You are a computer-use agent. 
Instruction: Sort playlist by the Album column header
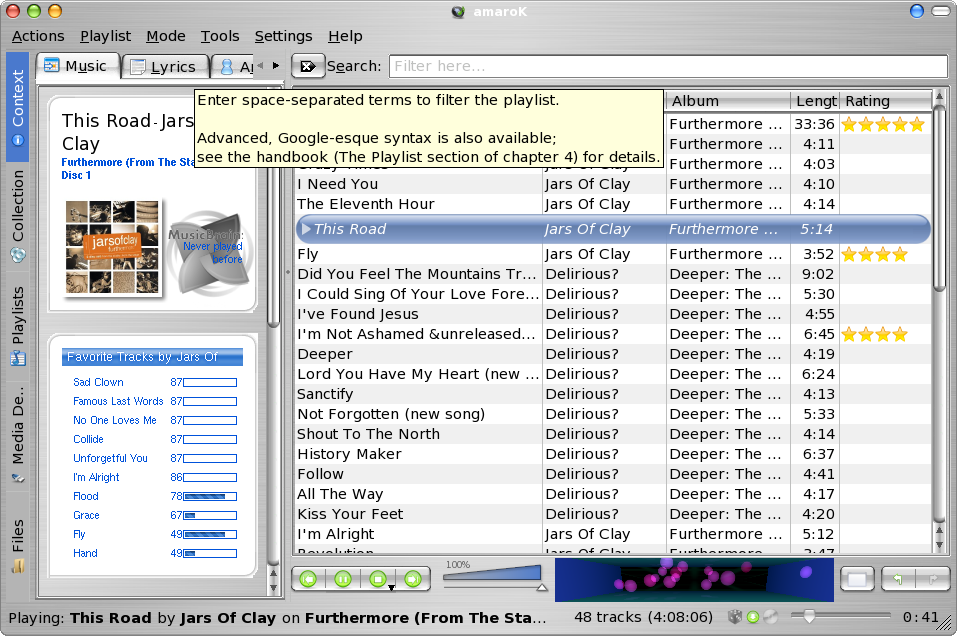click(x=728, y=101)
